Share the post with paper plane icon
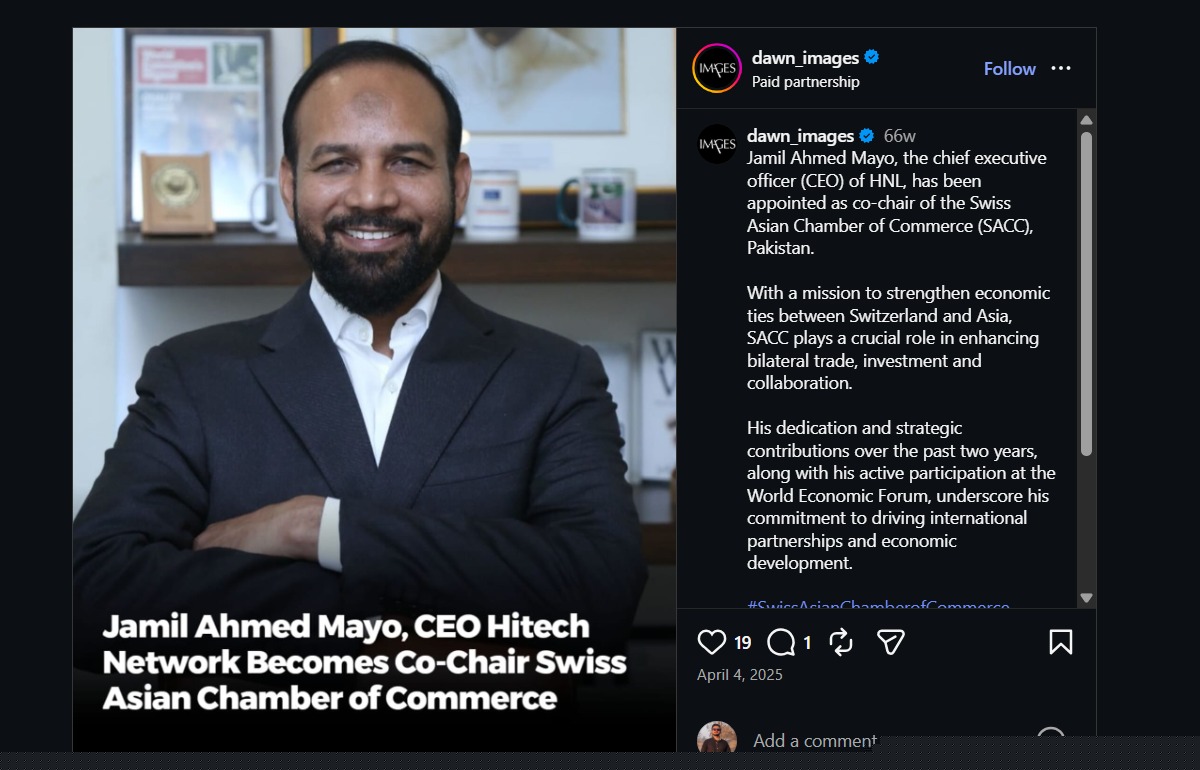The width and height of the screenshot is (1200, 770). tap(890, 642)
